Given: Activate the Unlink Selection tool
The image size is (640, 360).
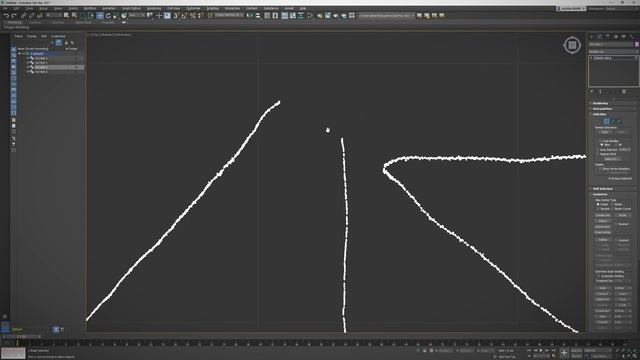Looking at the screenshot, I should (31, 16).
